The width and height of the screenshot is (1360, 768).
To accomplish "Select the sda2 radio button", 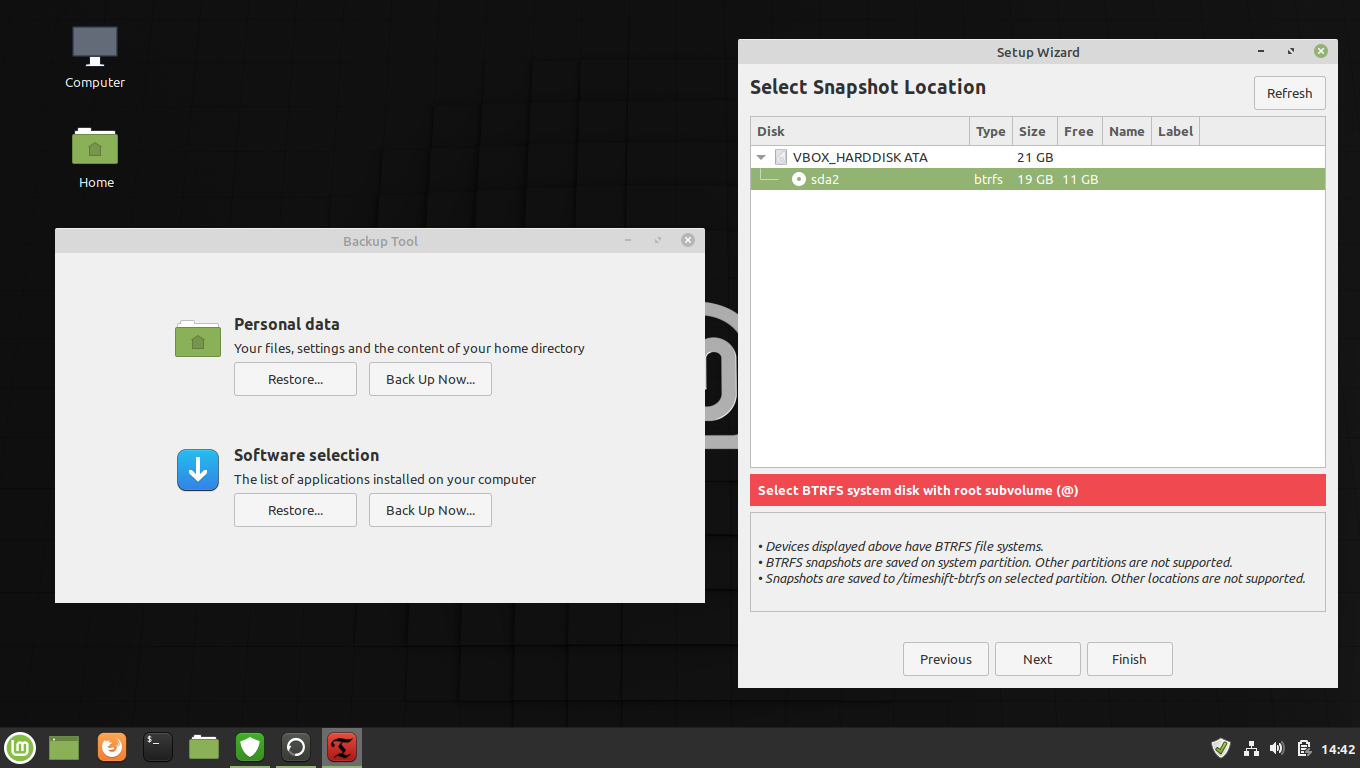I will coord(799,179).
